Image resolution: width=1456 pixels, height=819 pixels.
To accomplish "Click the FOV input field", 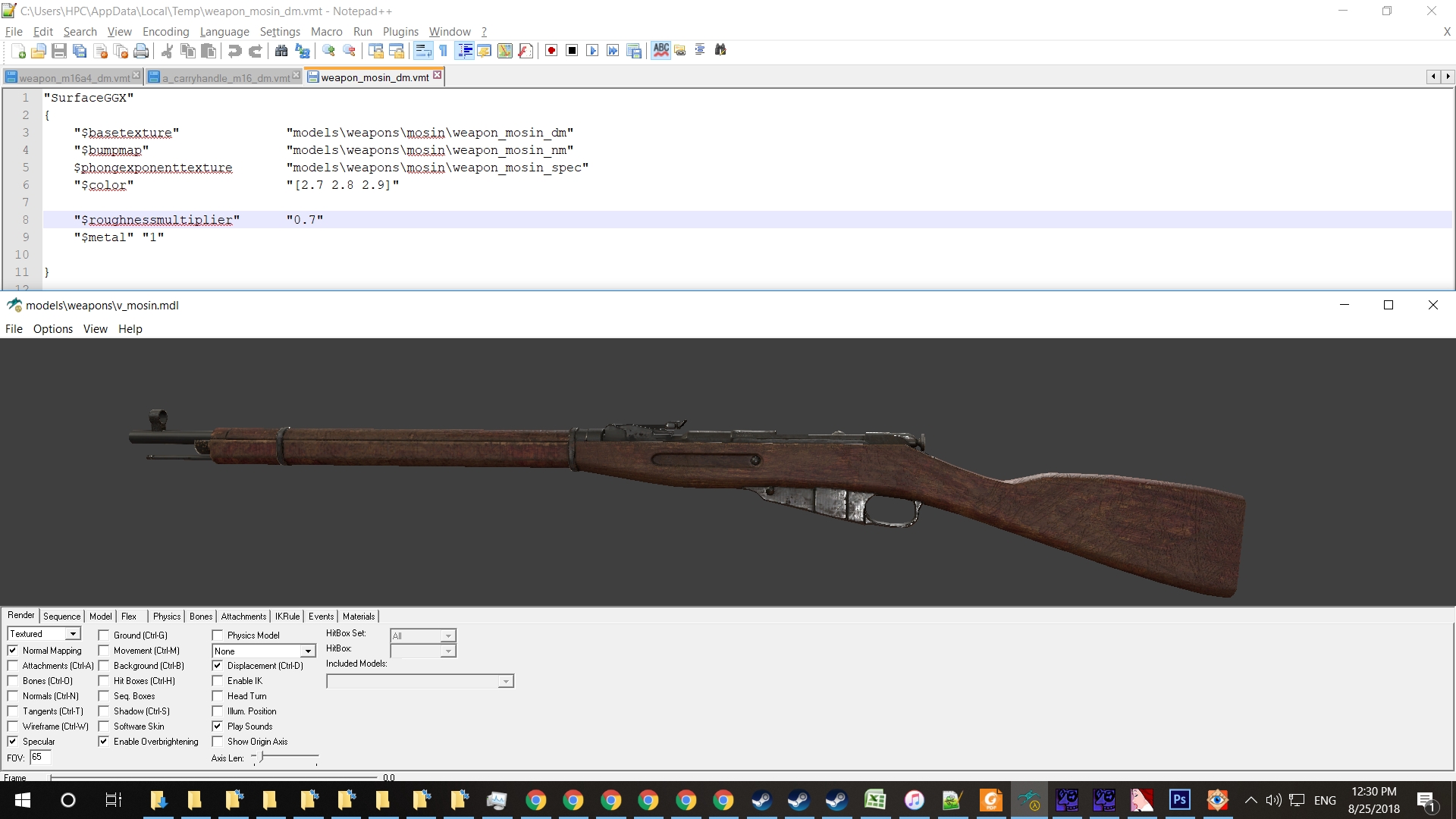I will pos(40,758).
